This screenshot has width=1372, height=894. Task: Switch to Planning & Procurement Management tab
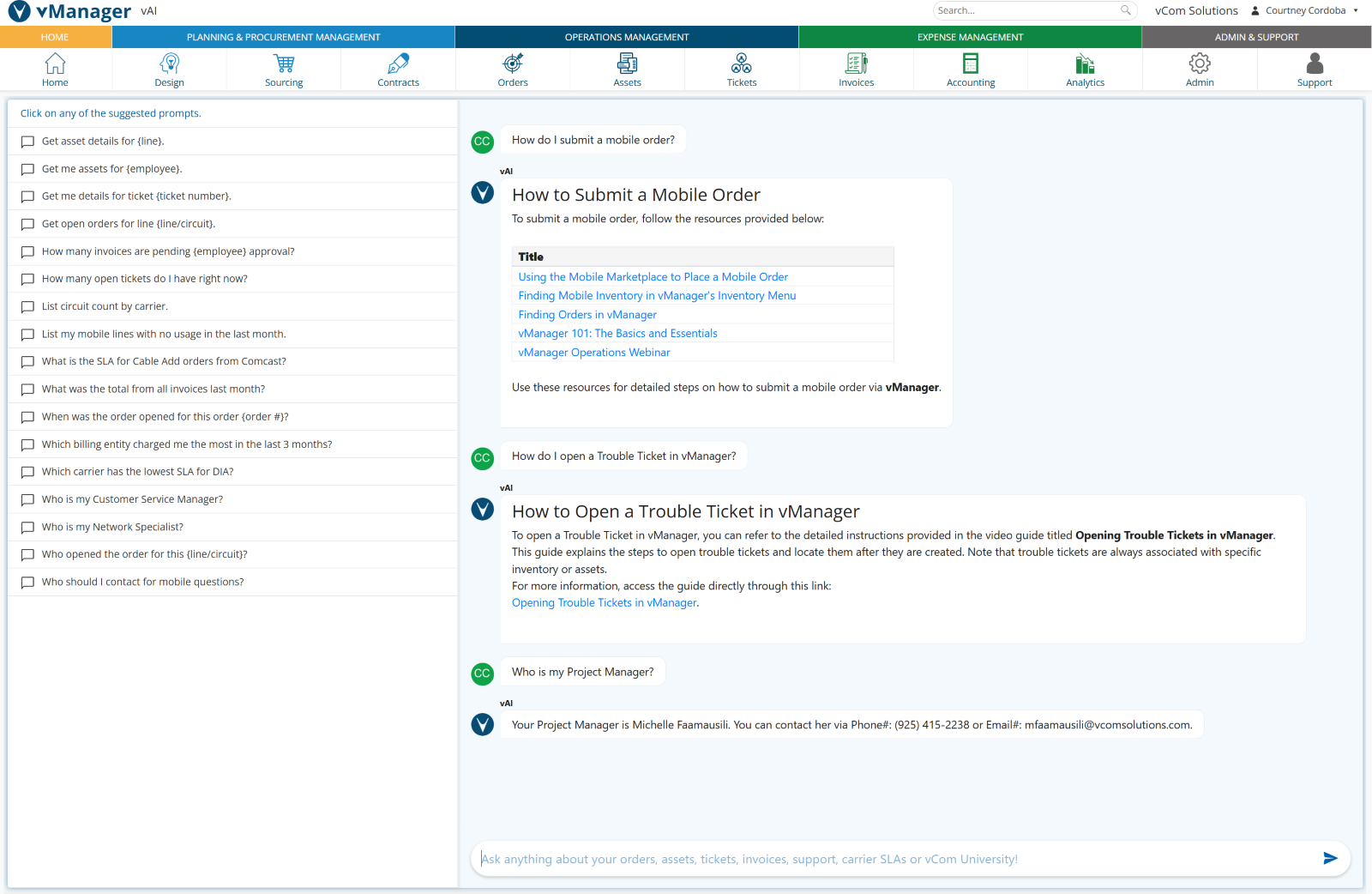point(283,37)
